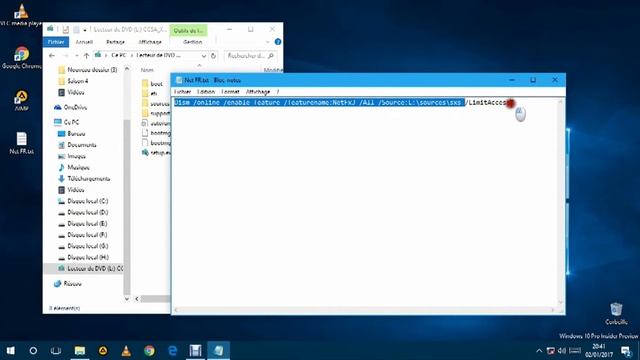The image size is (640, 360).
Task: Switch to the Explorer Affichage tab
Action: coord(150,42)
